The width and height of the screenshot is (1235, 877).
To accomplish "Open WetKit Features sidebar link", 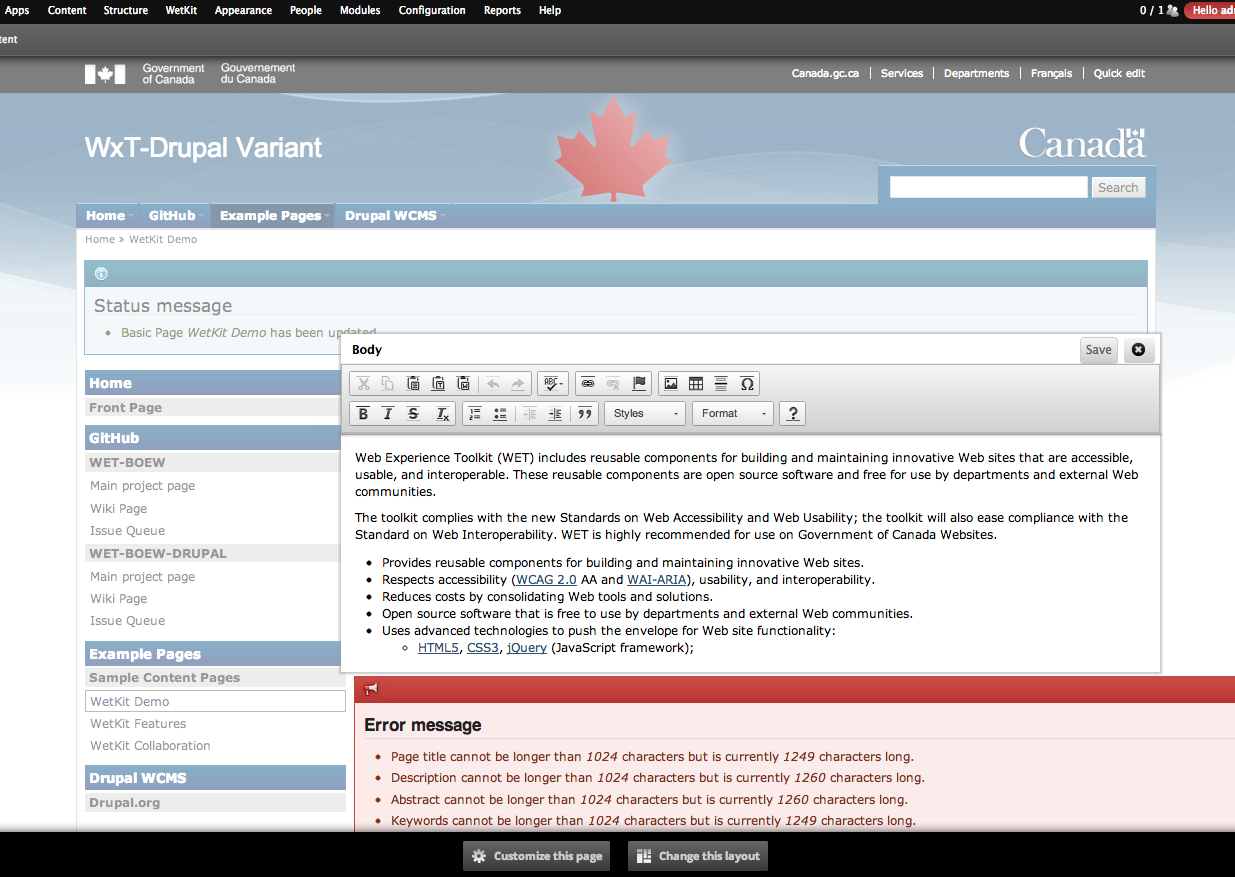I will [x=138, y=723].
